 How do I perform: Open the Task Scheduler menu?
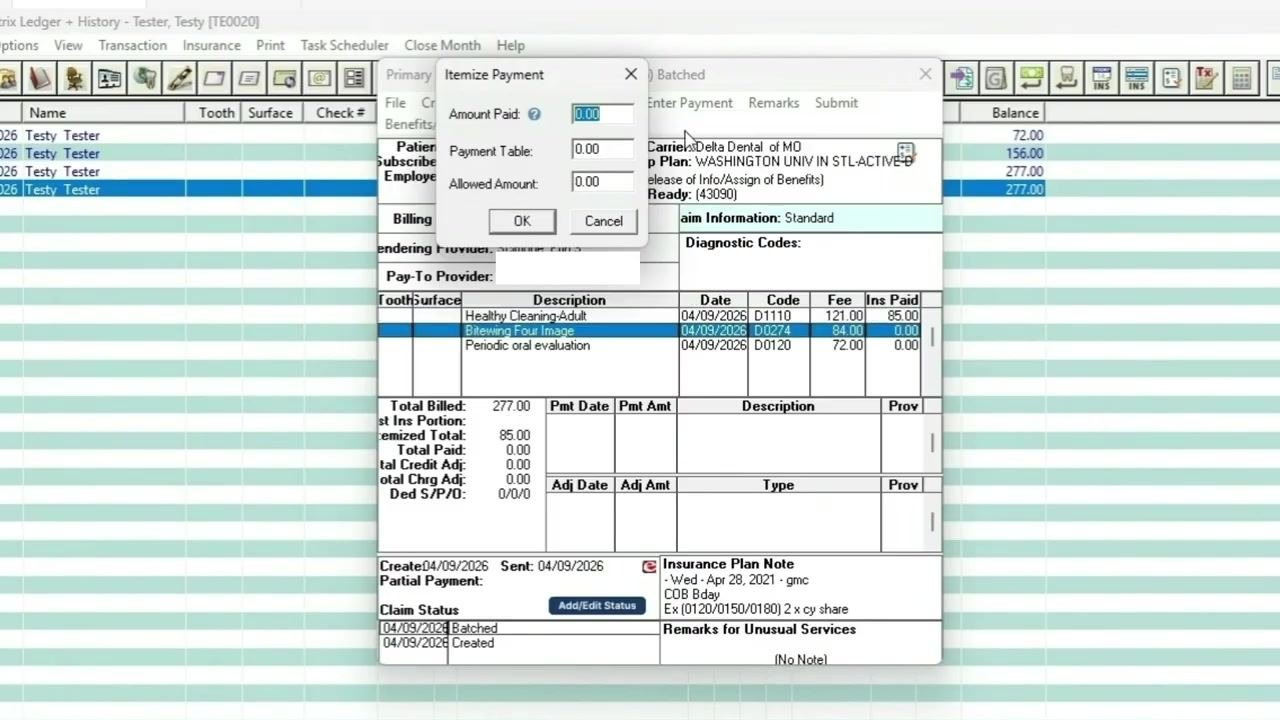click(344, 45)
